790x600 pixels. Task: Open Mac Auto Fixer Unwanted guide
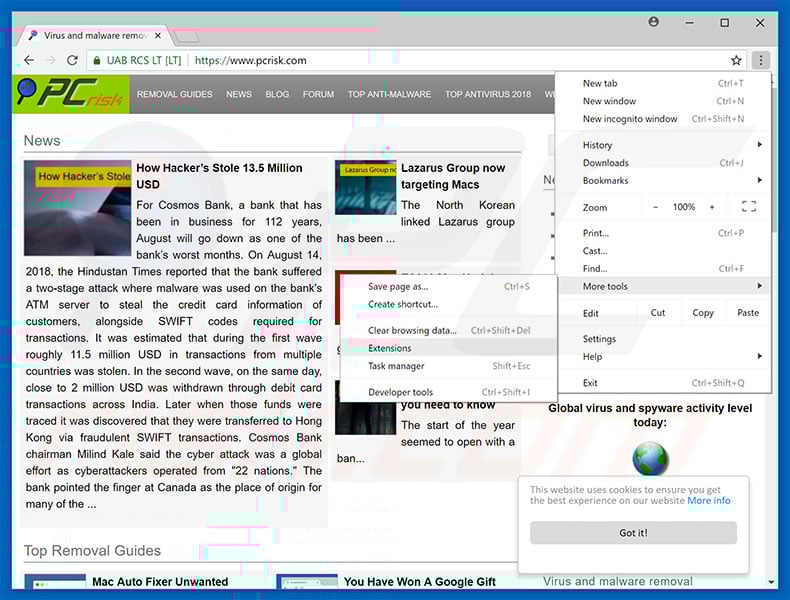160,582
